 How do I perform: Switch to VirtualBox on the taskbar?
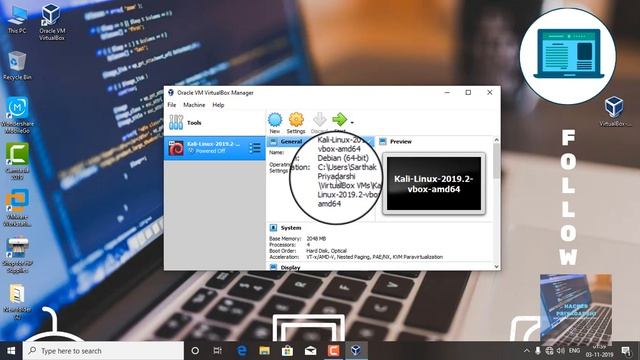coord(356,351)
